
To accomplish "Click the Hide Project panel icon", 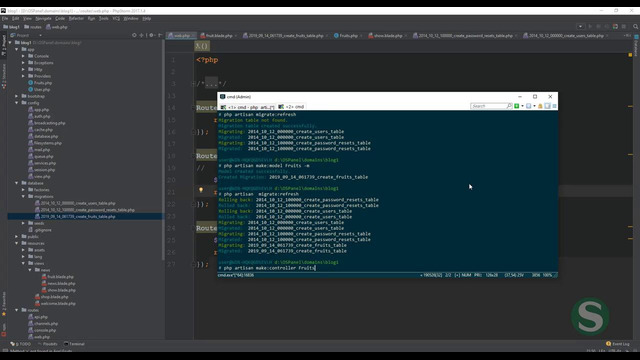I will (x=160, y=36).
